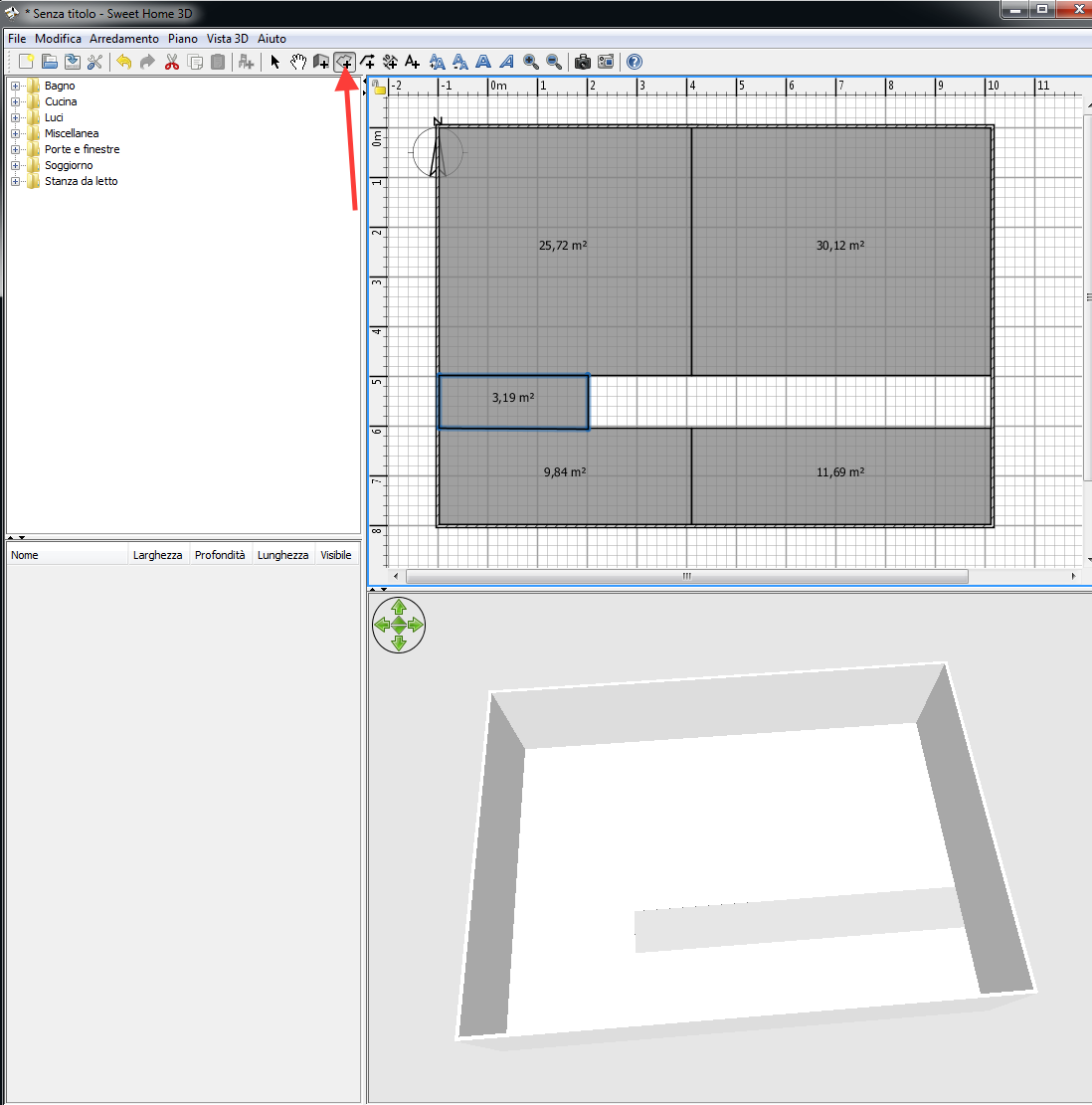Open the File menu
The height and width of the screenshot is (1105, 1092).
[17, 39]
